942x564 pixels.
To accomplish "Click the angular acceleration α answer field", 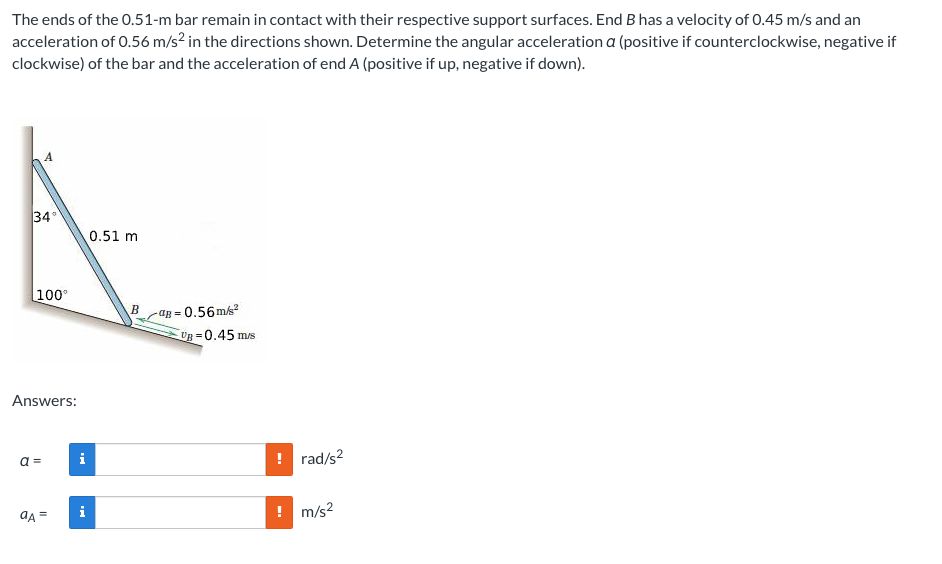I will coord(180,460).
